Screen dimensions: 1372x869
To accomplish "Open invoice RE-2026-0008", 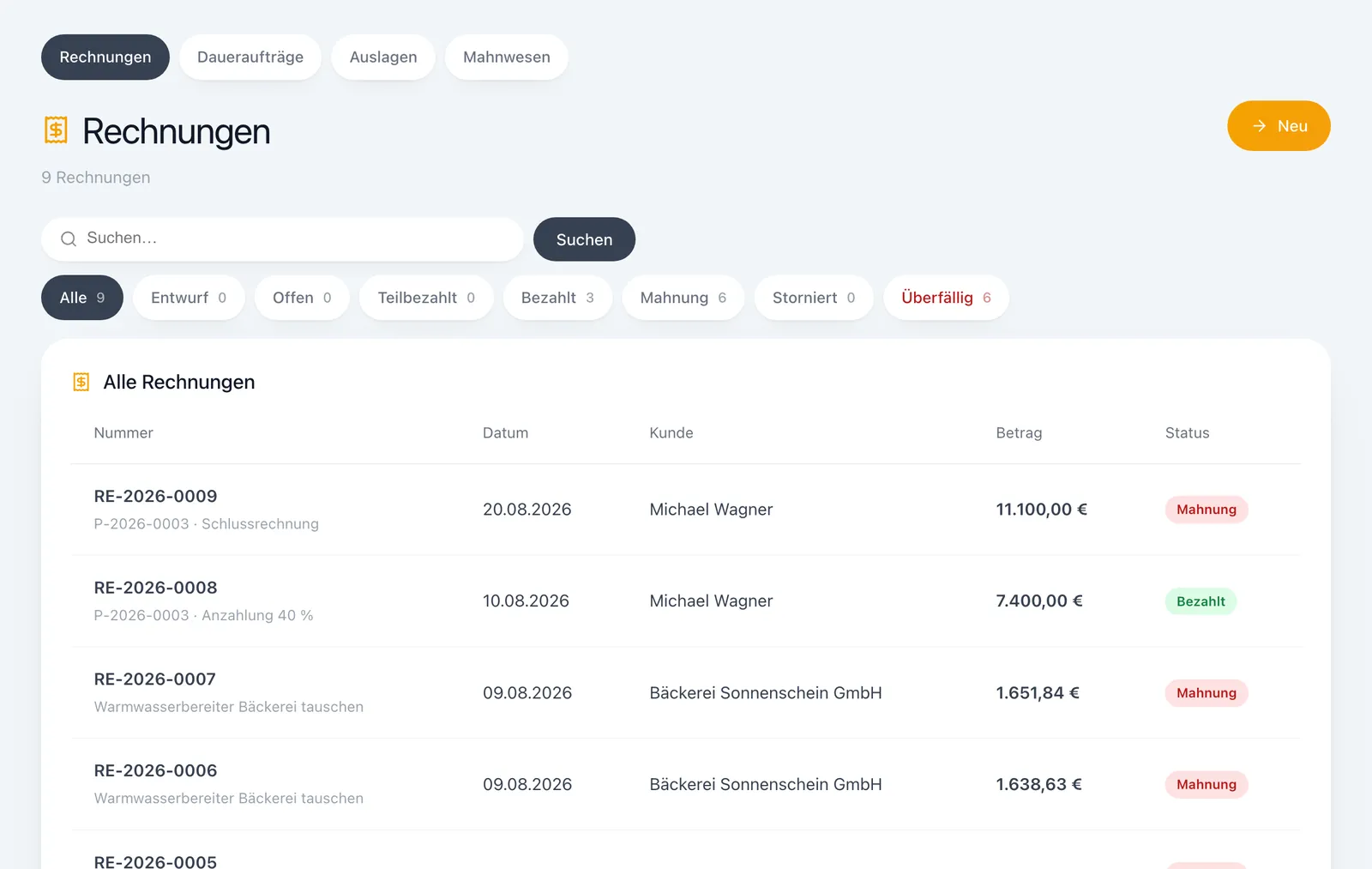I will (686, 601).
